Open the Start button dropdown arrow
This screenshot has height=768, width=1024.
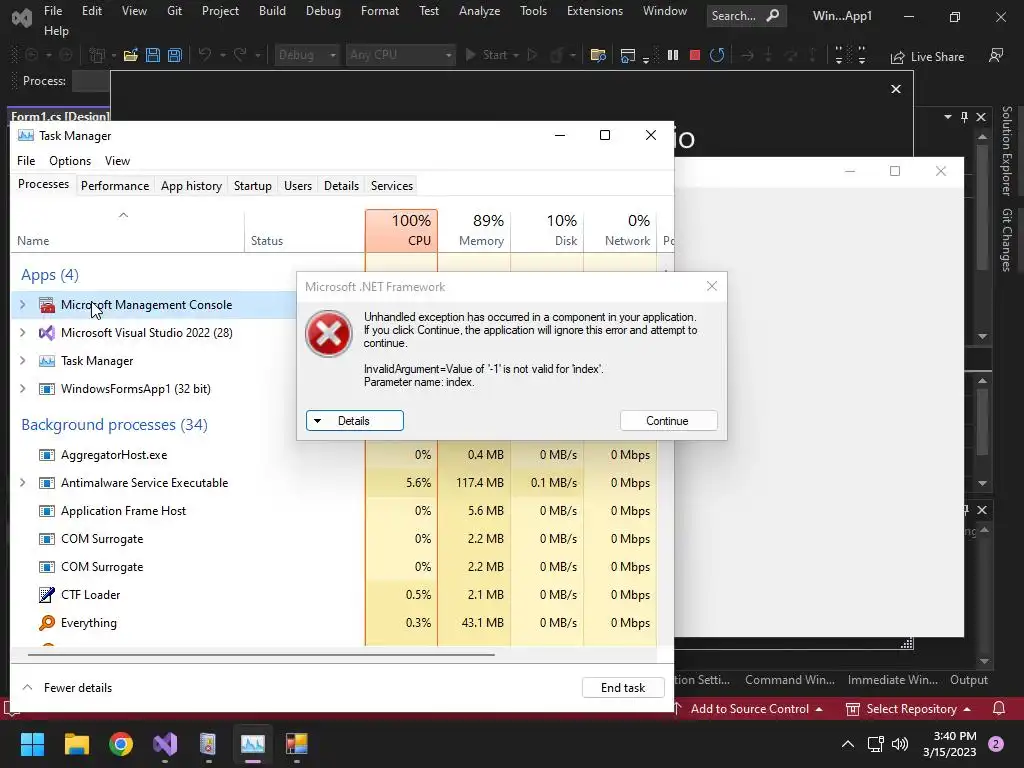(x=516, y=56)
